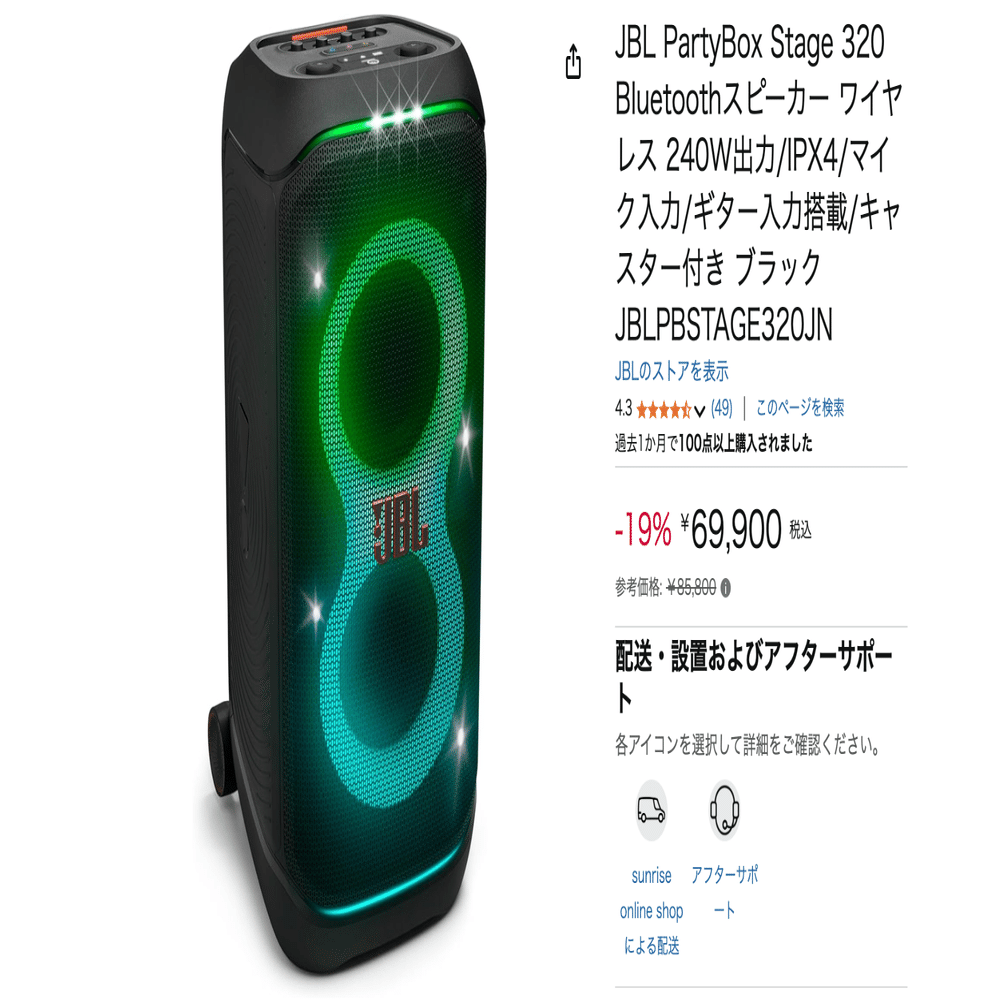
Task: Visit JBLのストアを表示 store link
Action: click(672, 371)
